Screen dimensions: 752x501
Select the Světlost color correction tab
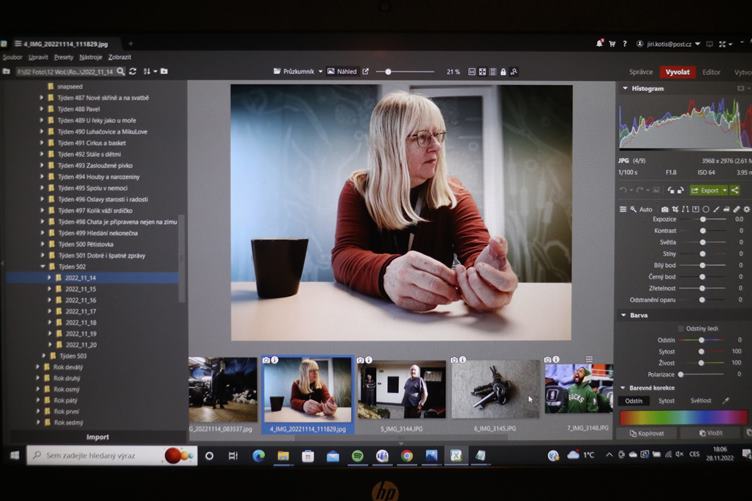click(701, 400)
